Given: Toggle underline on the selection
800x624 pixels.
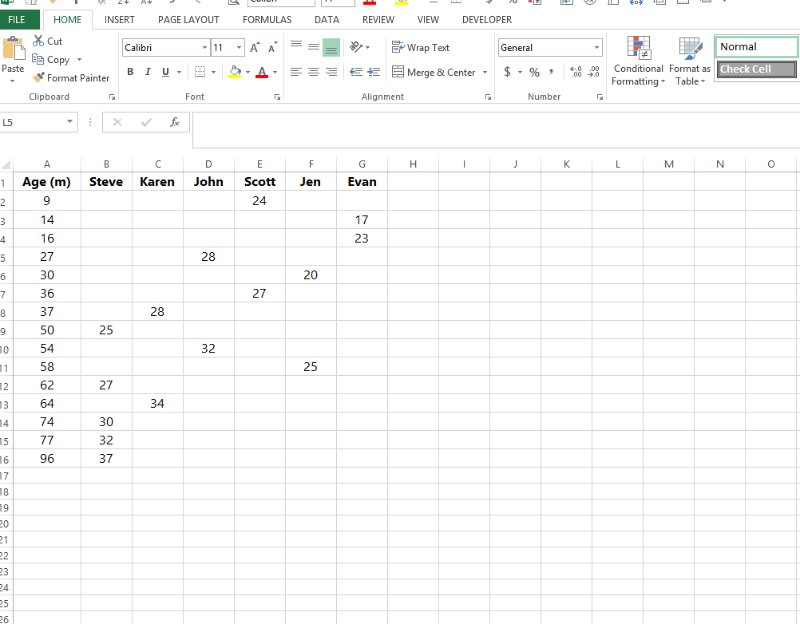Looking at the screenshot, I should 163,72.
